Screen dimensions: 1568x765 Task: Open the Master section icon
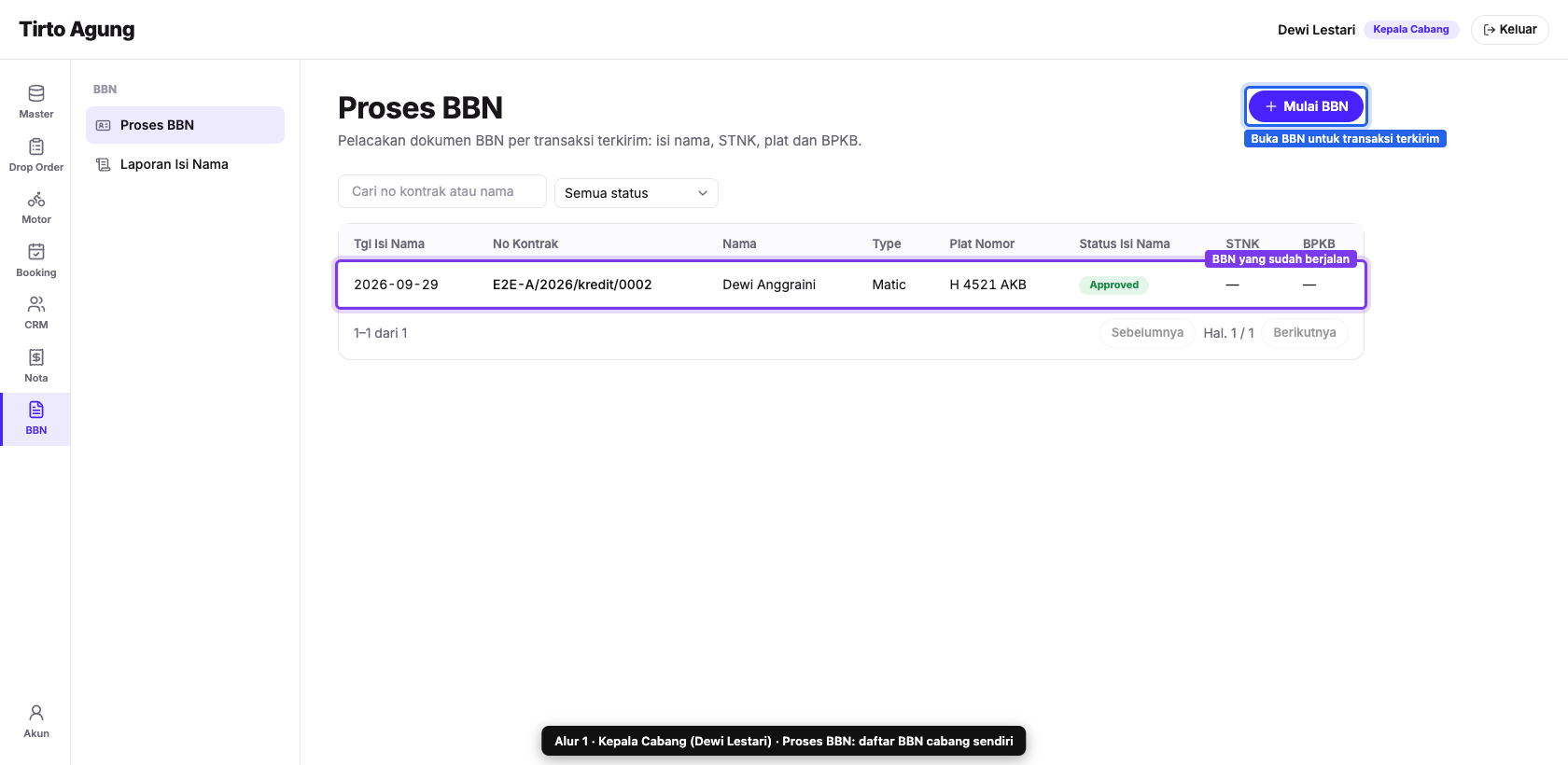coord(36,93)
